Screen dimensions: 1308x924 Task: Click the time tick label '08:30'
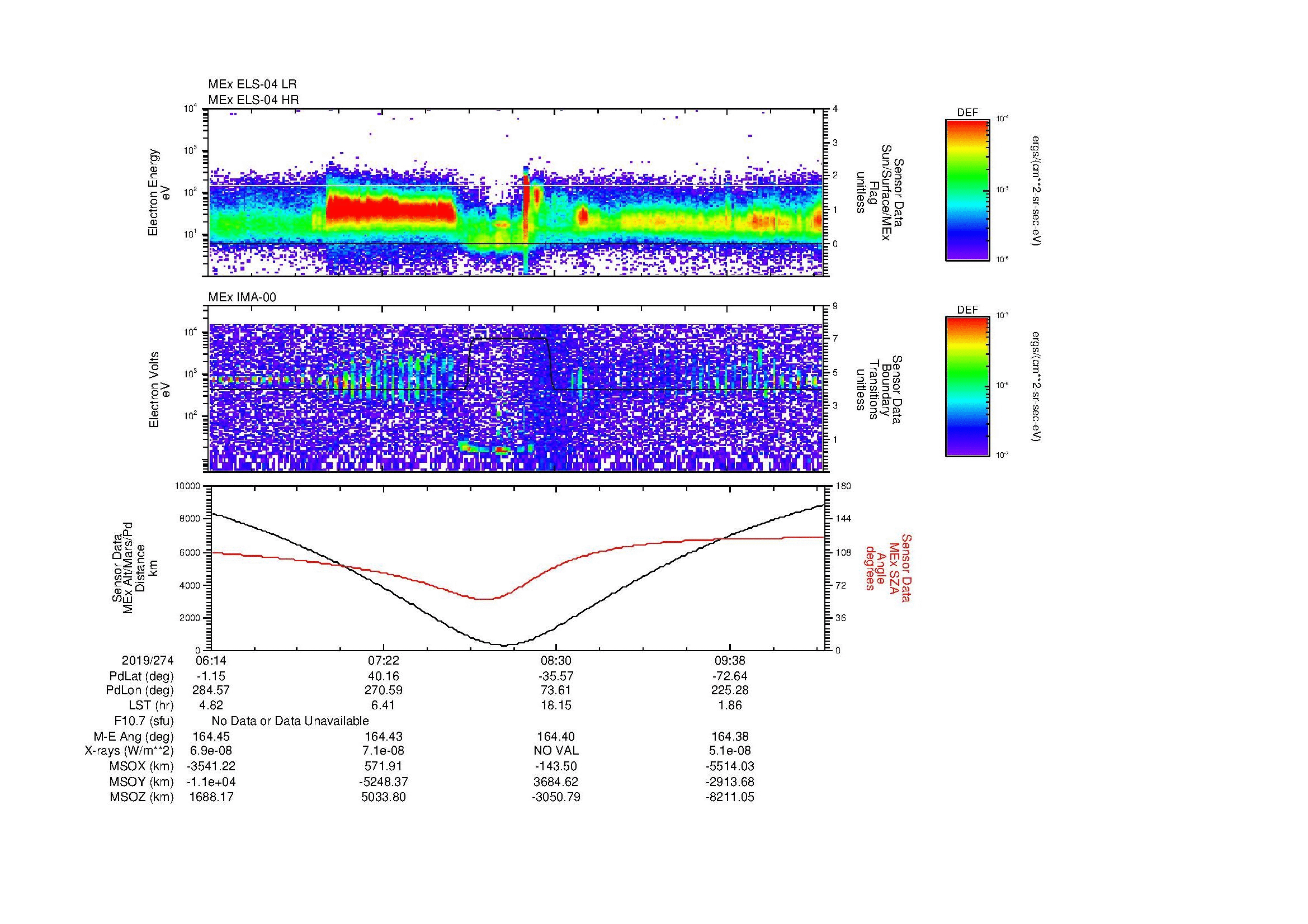pos(556,660)
